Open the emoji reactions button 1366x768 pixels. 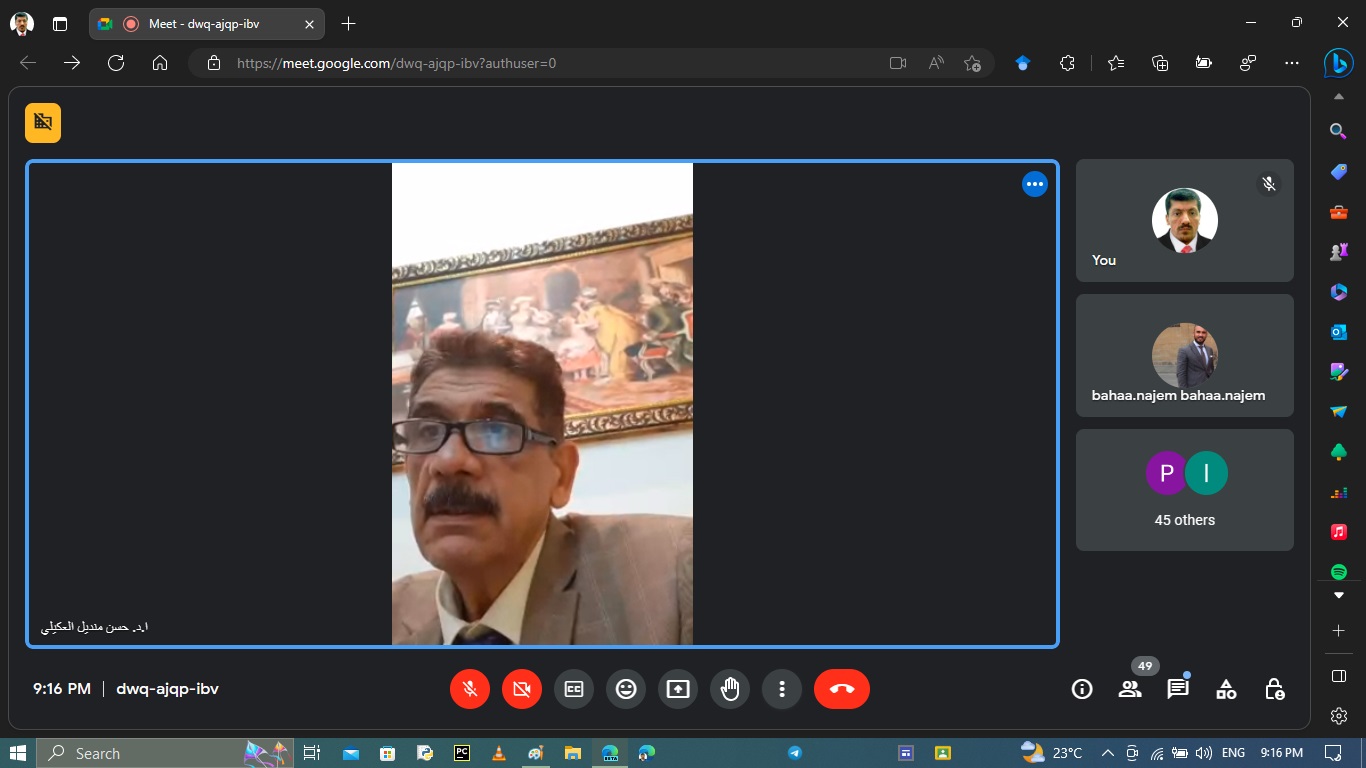tap(626, 689)
